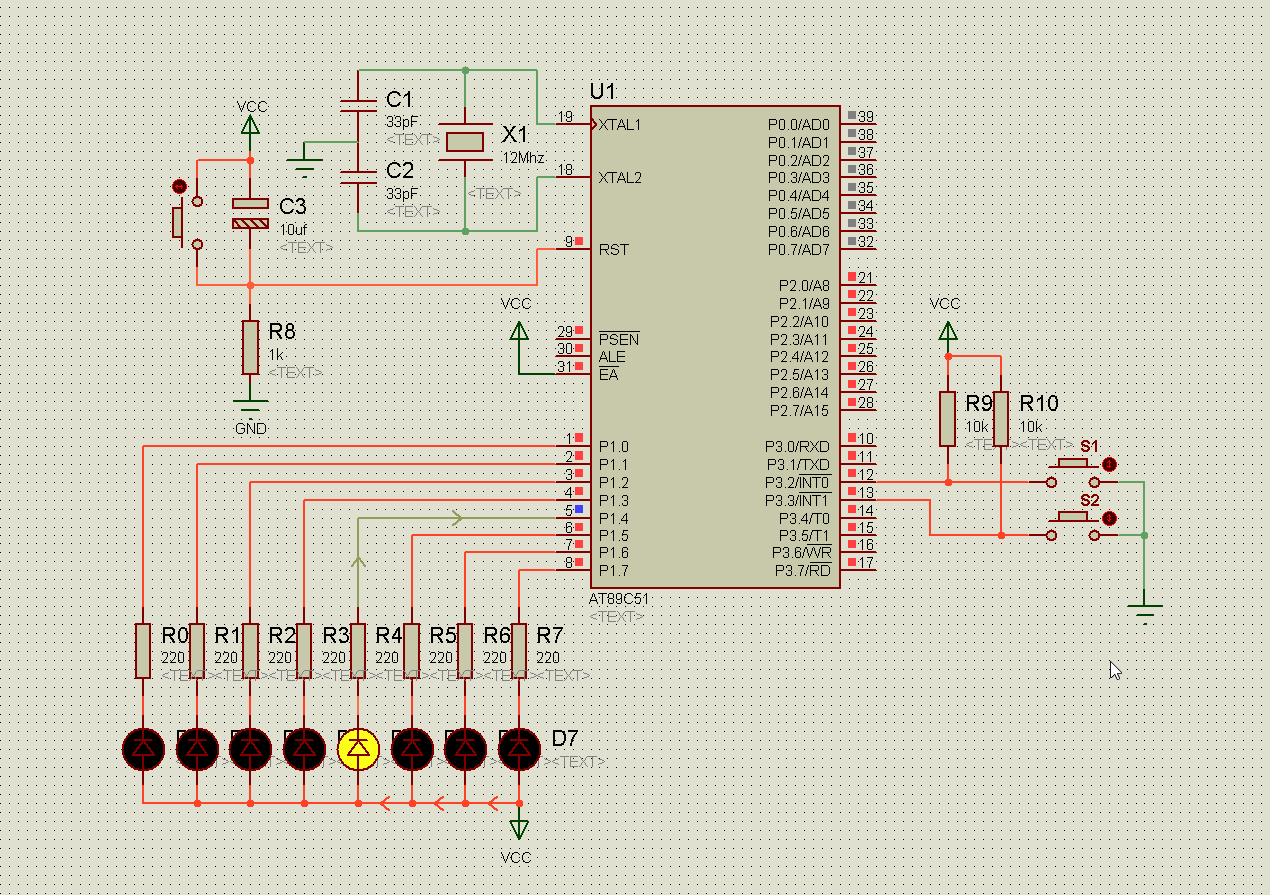Click resistor R7 body above LED D7

(x=519, y=649)
